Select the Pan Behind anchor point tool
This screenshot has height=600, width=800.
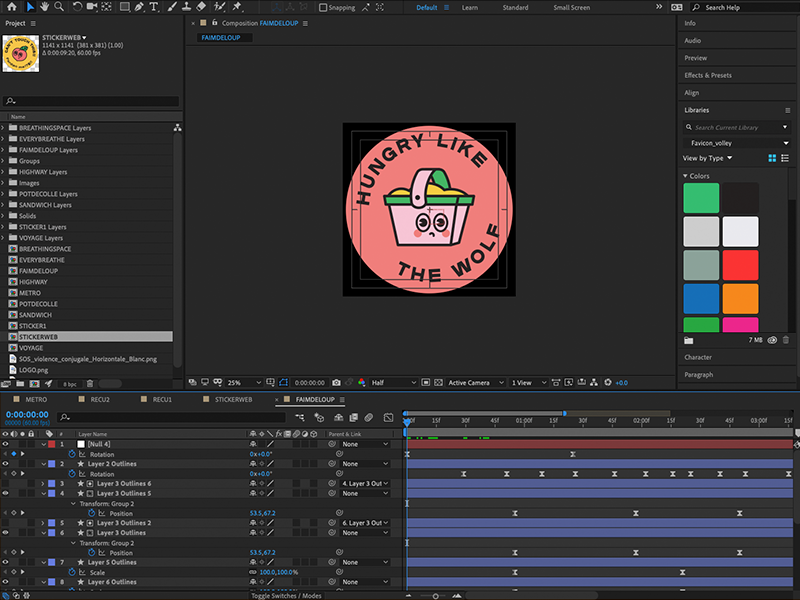(x=107, y=7)
